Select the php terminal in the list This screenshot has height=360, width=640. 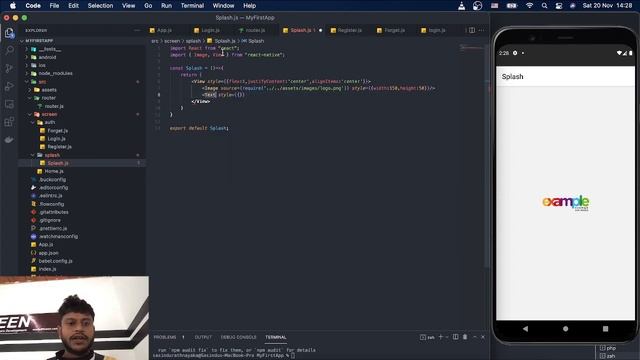611,348
